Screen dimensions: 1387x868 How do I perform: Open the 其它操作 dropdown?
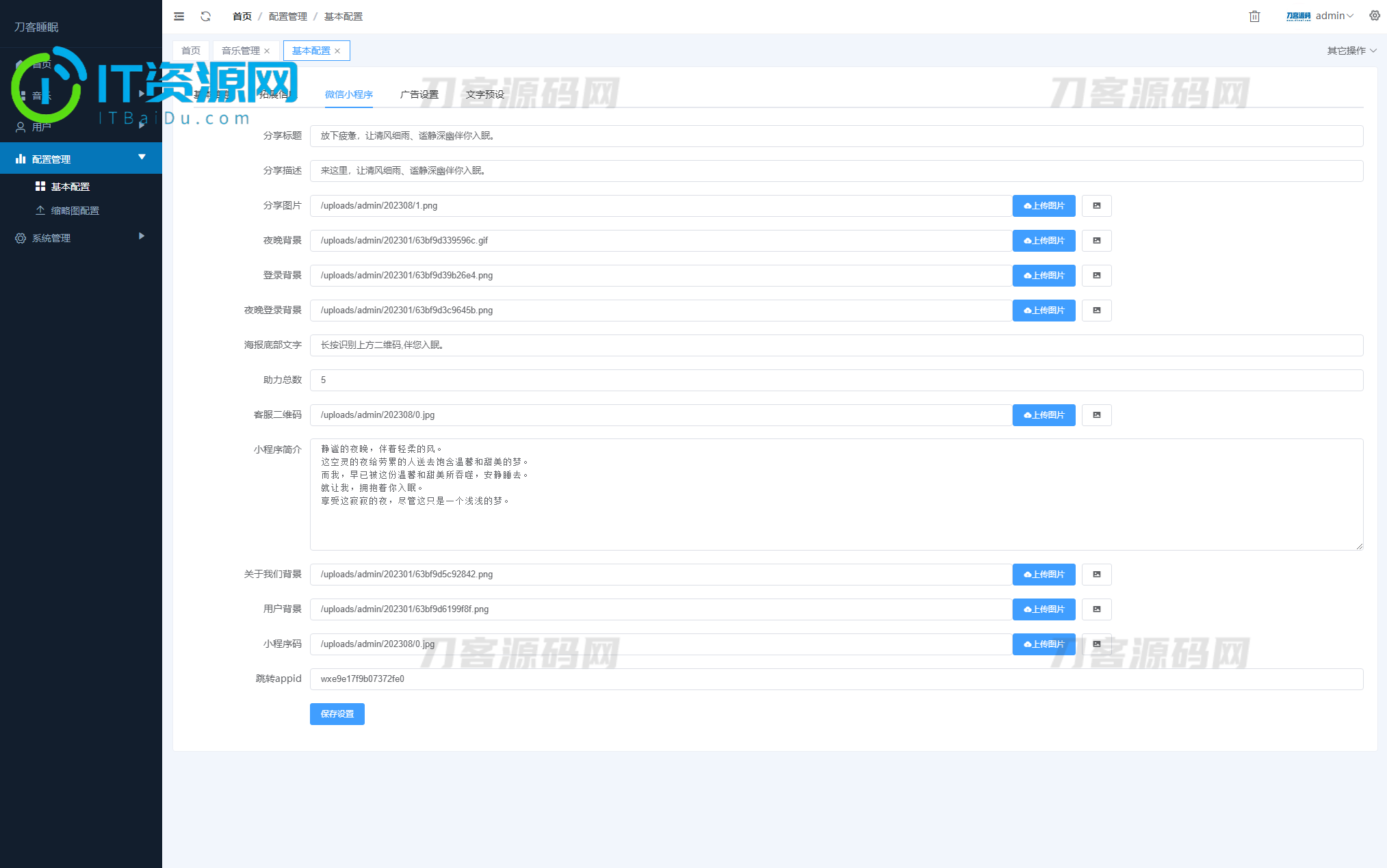click(1351, 51)
